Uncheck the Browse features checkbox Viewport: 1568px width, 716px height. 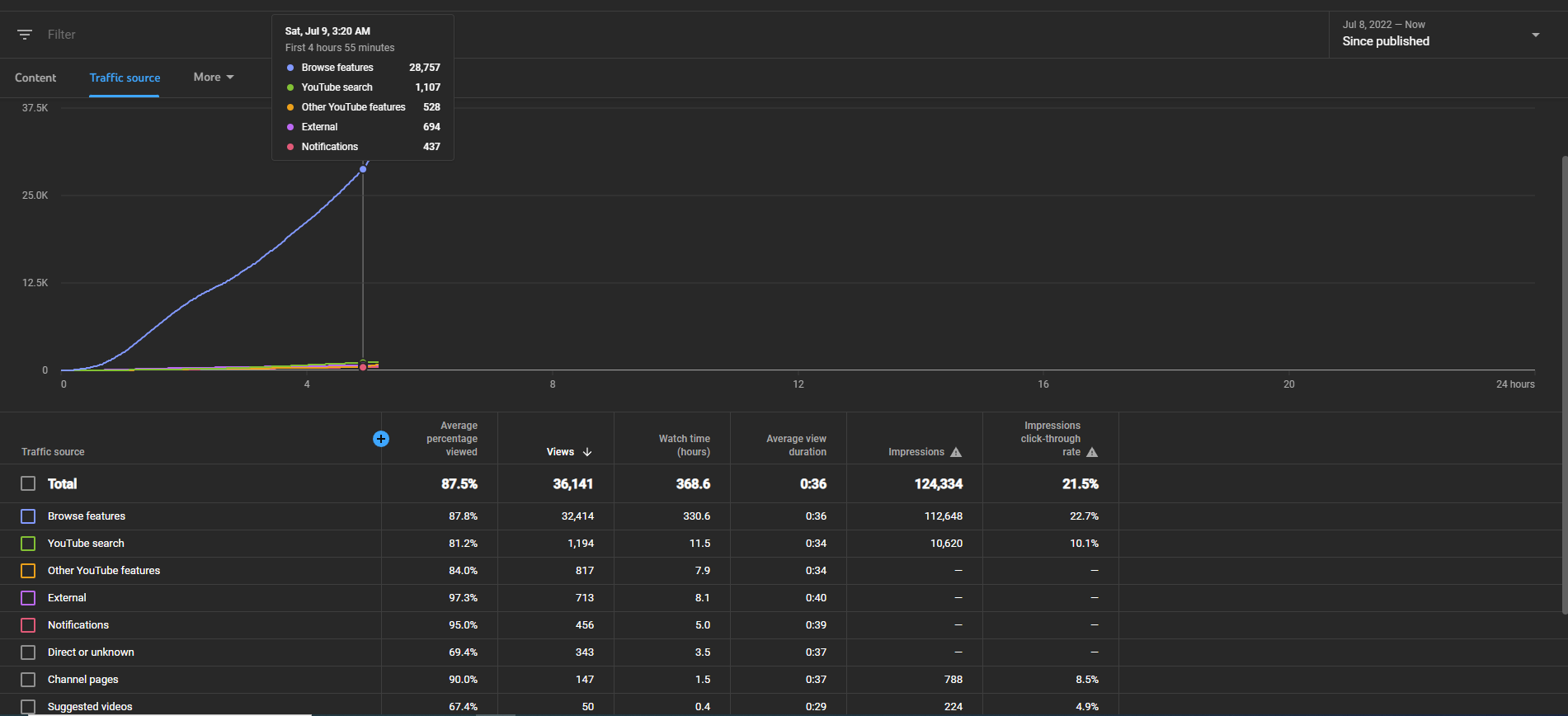(28, 516)
